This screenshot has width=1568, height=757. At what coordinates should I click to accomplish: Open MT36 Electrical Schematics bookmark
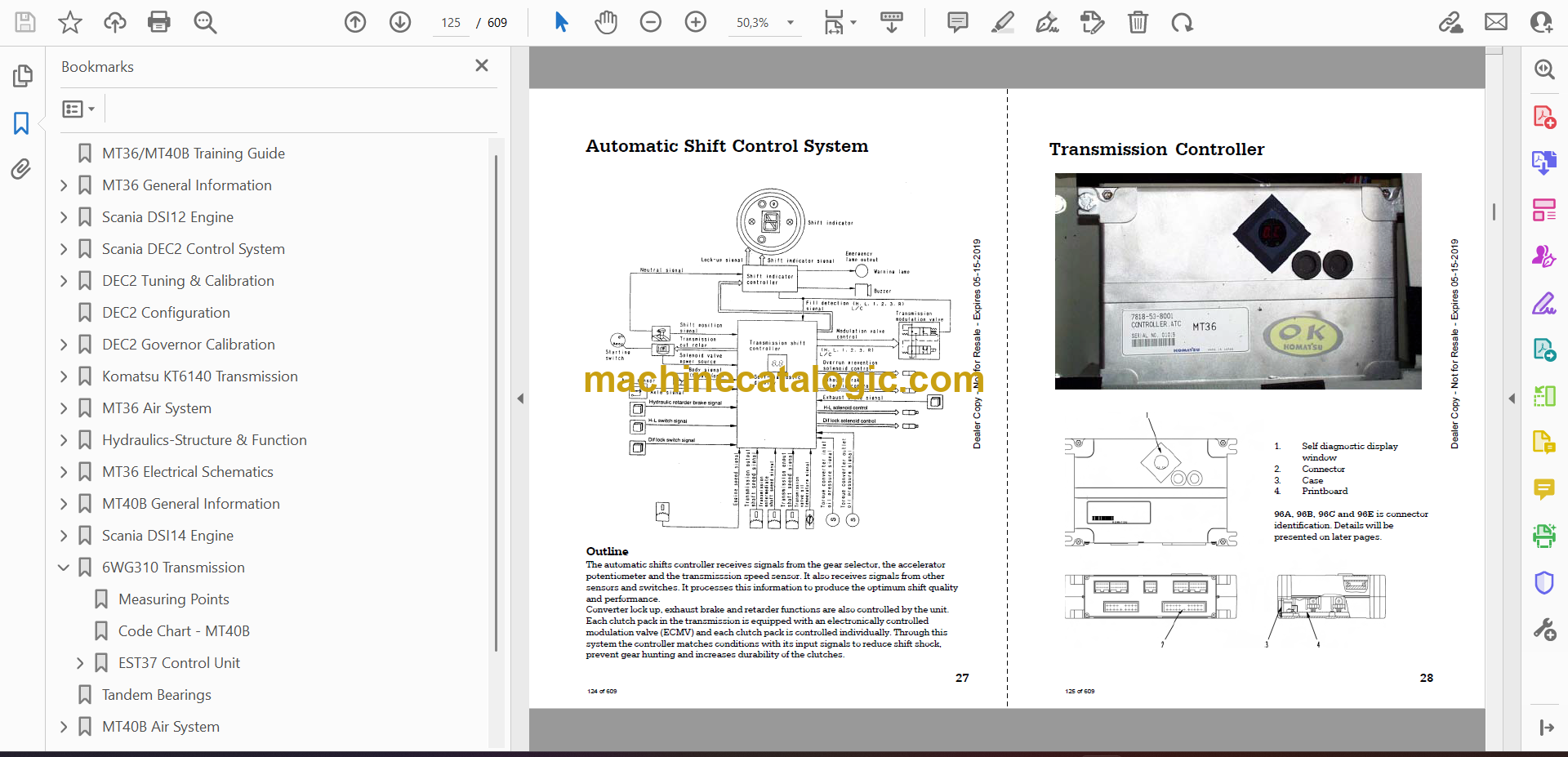pyautogui.click(x=188, y=472)
